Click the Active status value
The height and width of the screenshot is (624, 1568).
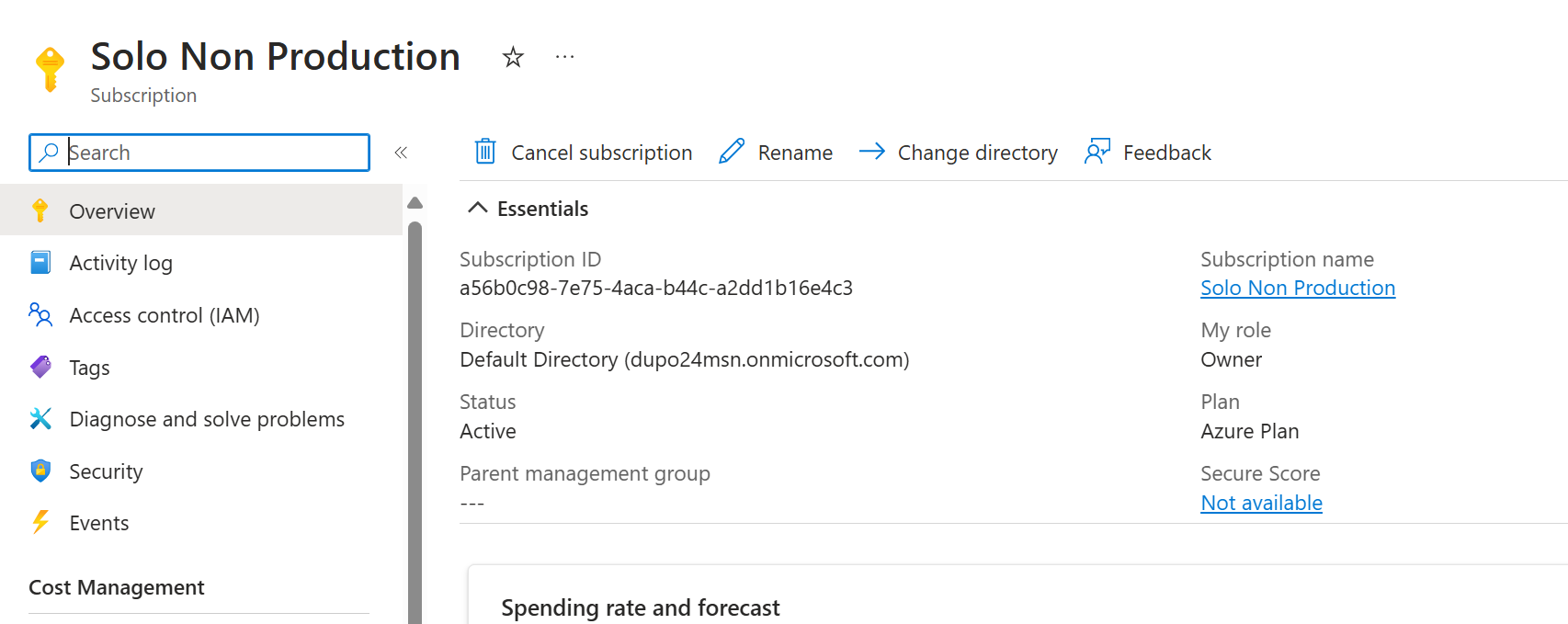click(x=488, y=431)
